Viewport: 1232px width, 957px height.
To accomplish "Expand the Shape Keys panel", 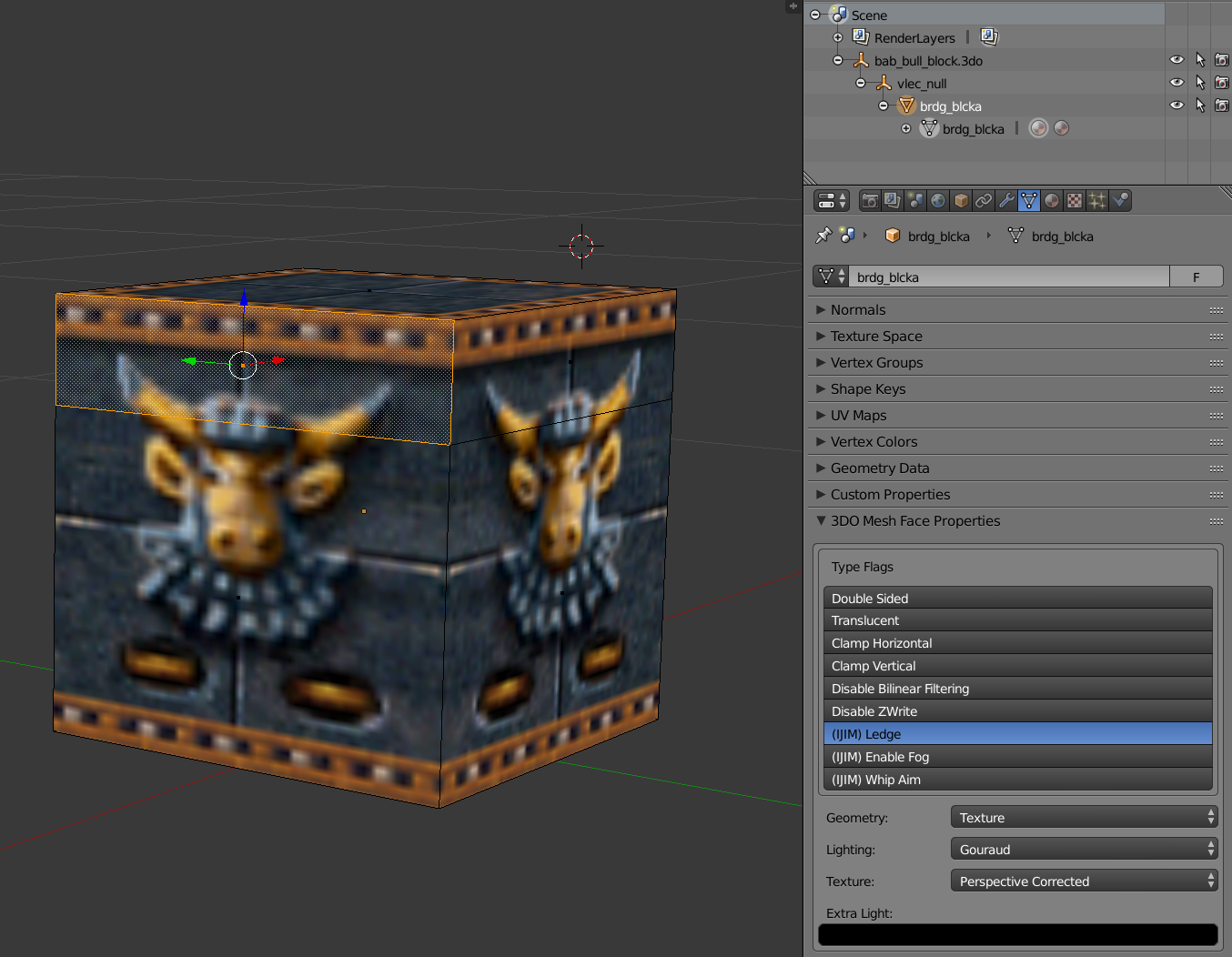I will (1017, 389).
